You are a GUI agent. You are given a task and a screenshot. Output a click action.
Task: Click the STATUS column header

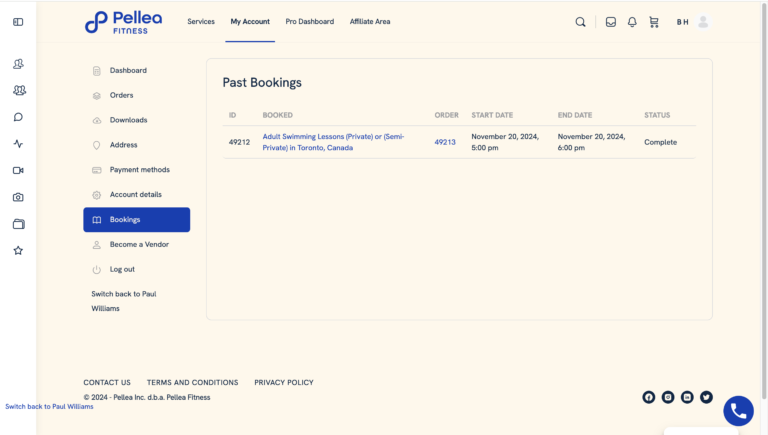(657, 115)
